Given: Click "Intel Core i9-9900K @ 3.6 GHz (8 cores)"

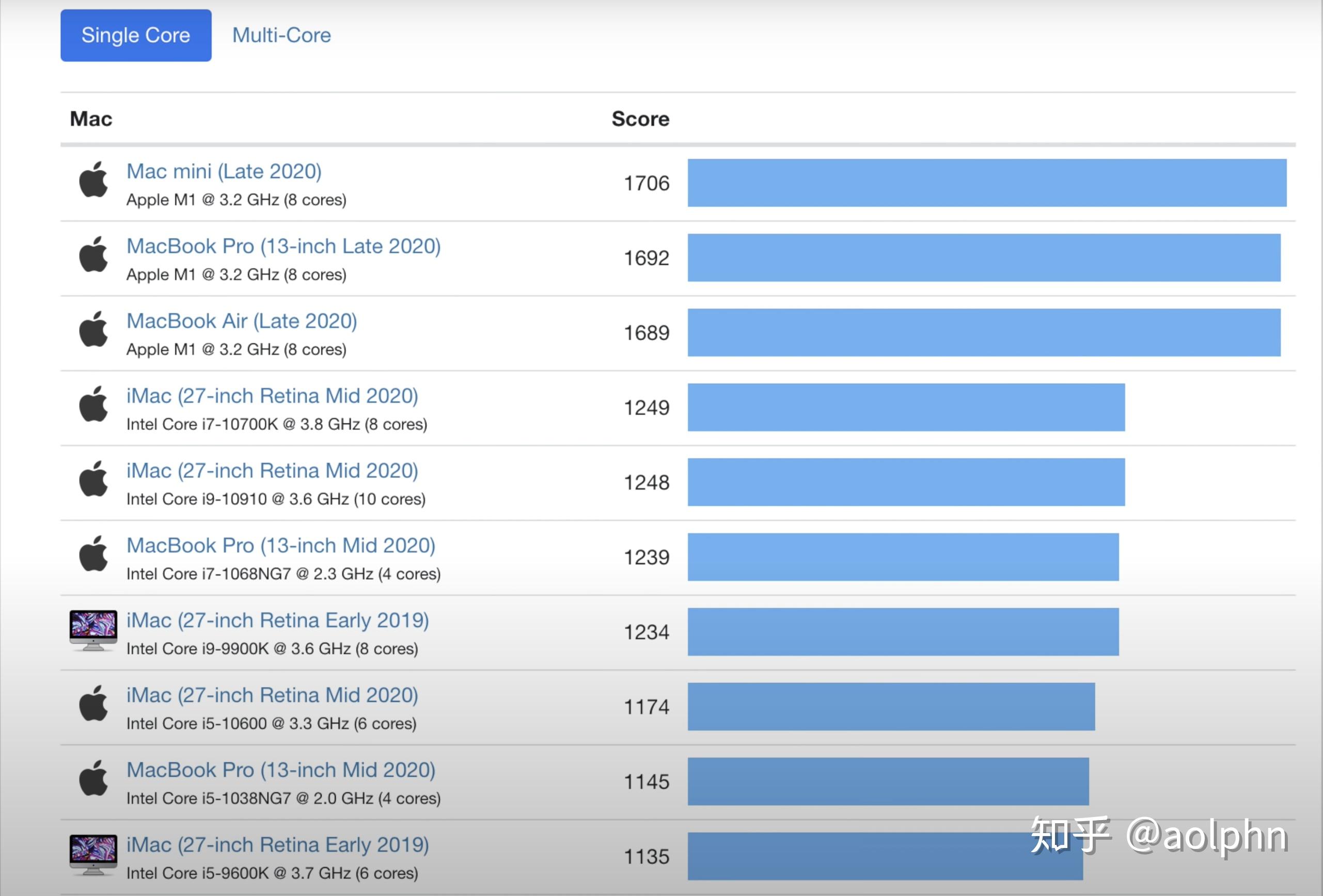Looking at the screenshot, I should (x=272, y=649).
